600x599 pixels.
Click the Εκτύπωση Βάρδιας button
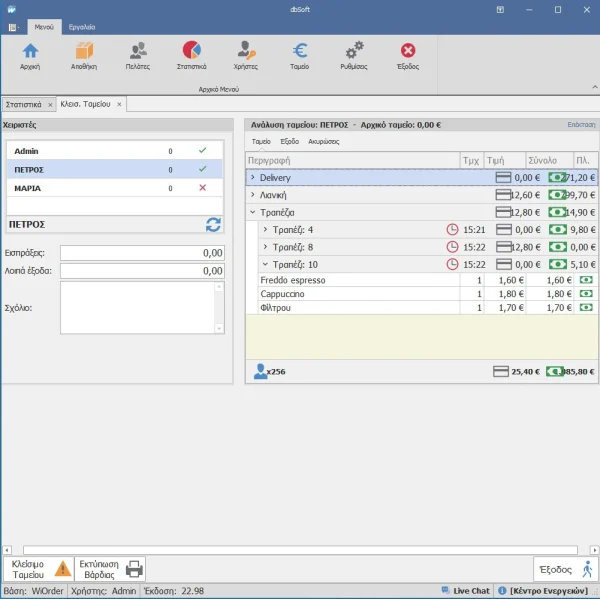click(112, 569)
